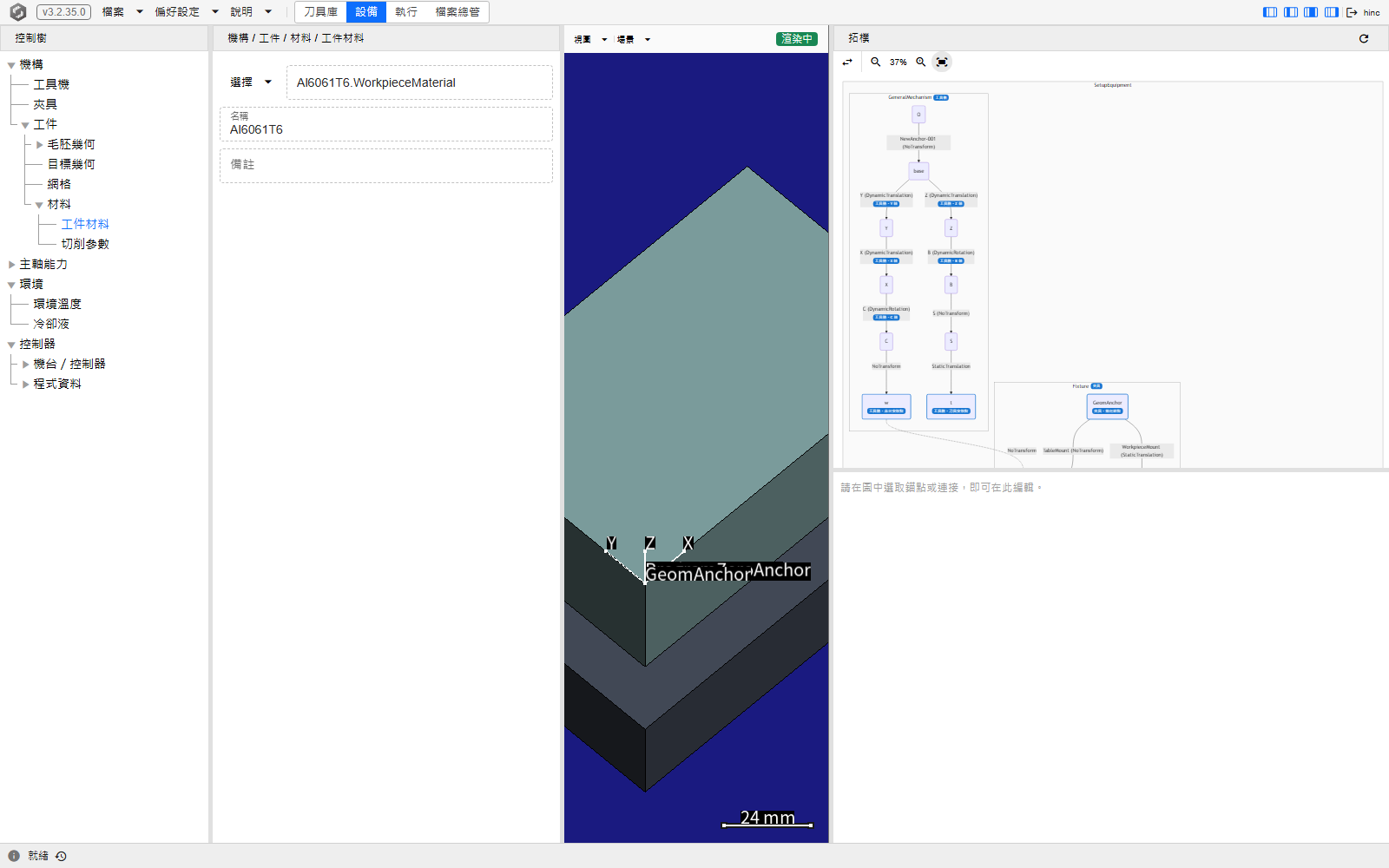Image resolution: width=1389 pixels, height=868 pixels.
Task: Expand the 程式資料 tree node
Action: [25, 385]
